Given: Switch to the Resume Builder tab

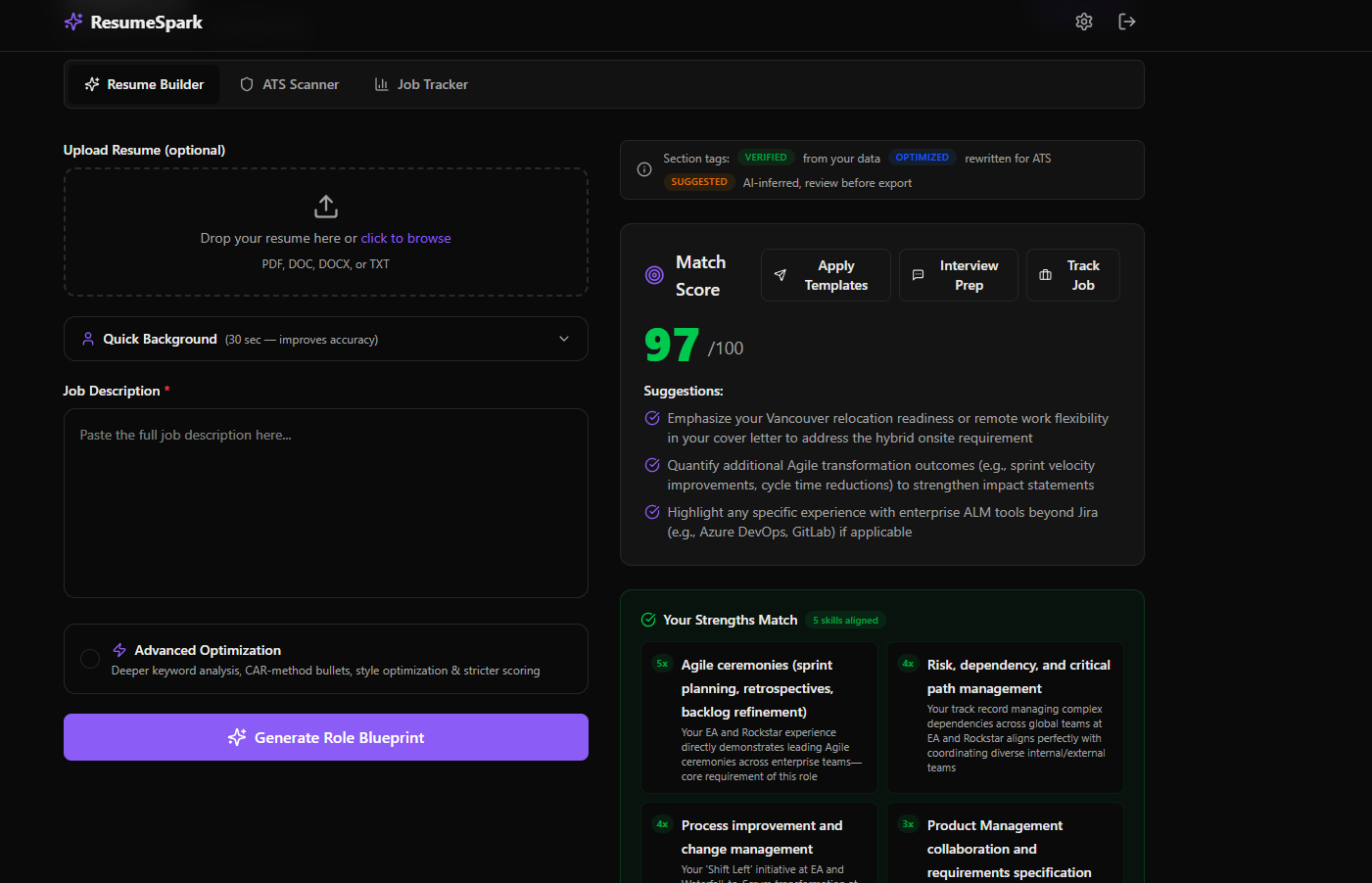Looking at the screenshot, I should click(x=144, y=84).
